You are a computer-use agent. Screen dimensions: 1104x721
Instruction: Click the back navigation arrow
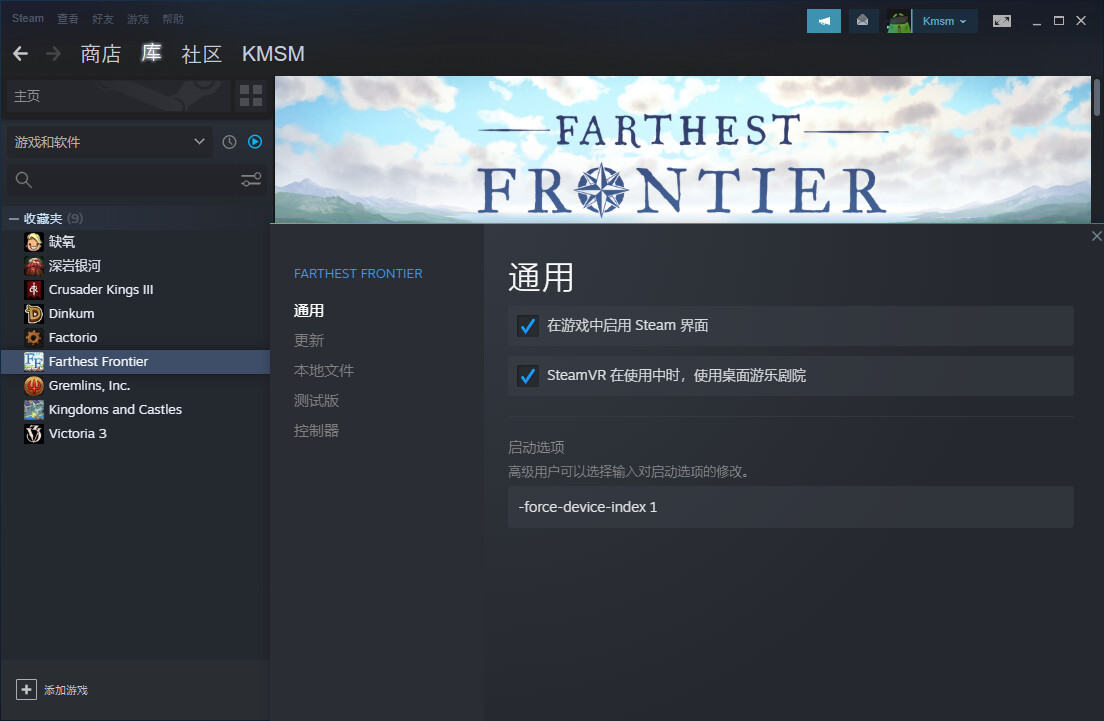[20, 54]
